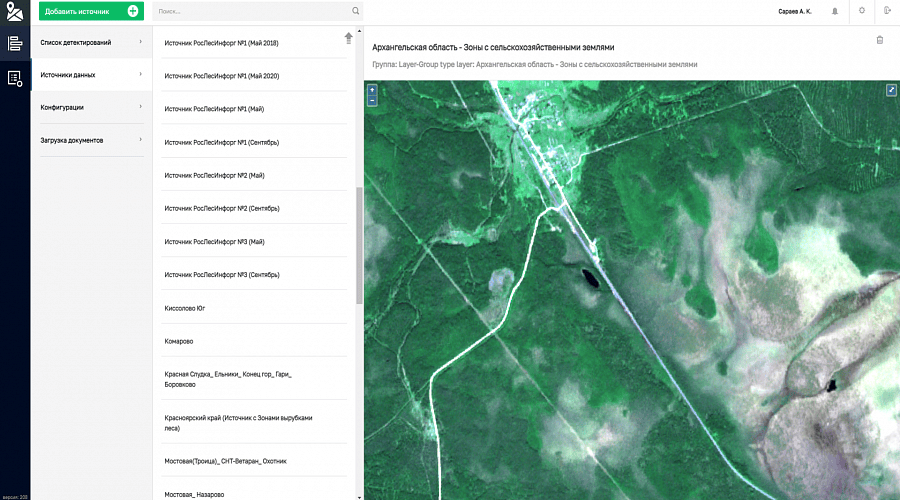Click Добавить источник button

click(x=91, y=11)
